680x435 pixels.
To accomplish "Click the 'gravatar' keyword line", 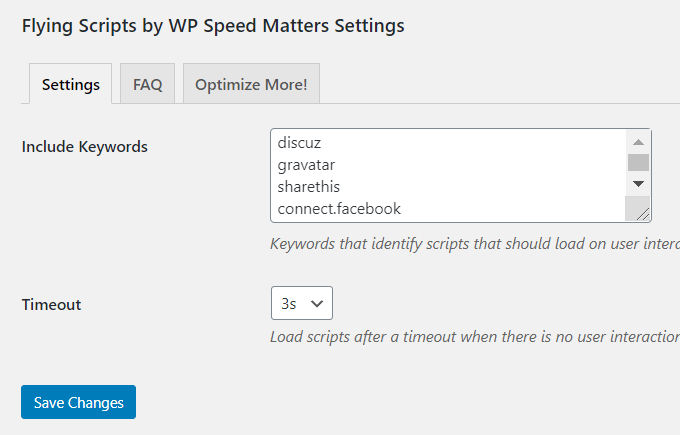I will pyautogui.click(x=306, y=165).
